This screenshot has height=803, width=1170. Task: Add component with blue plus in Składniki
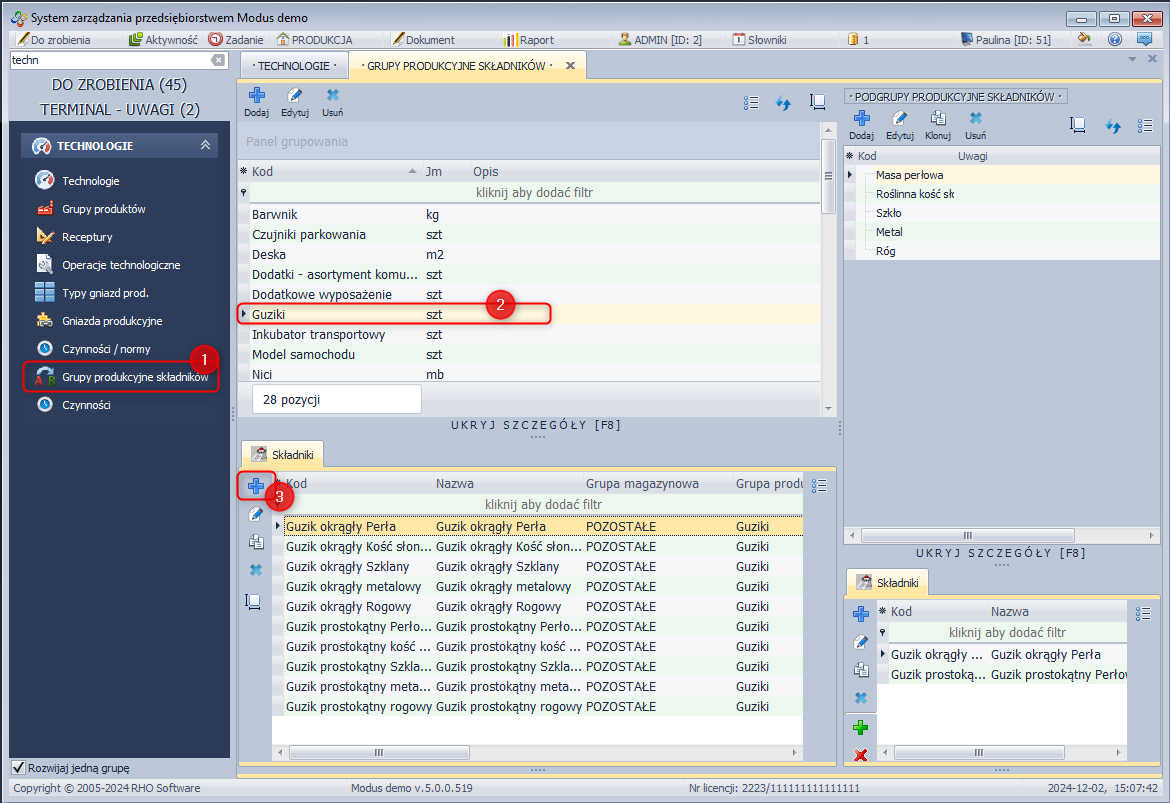(256, 486)
